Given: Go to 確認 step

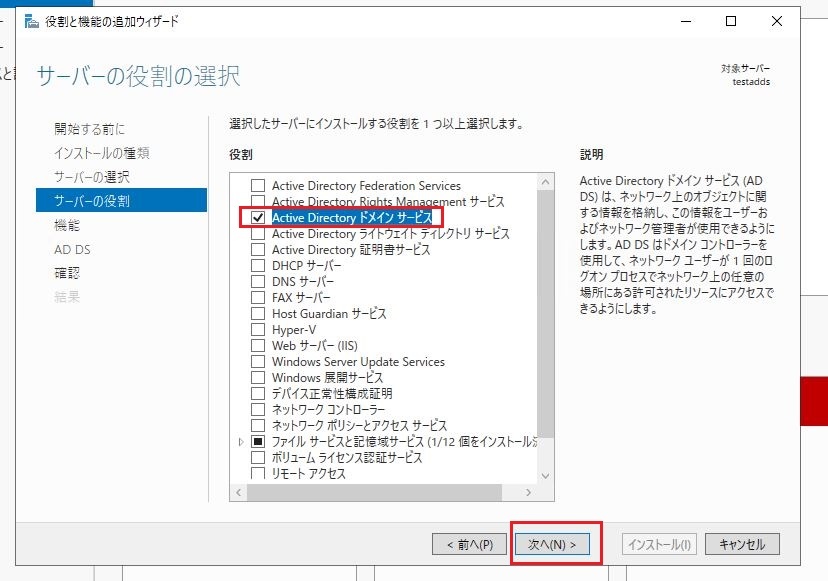Looking at the screenshot, I should coord(67,273).
